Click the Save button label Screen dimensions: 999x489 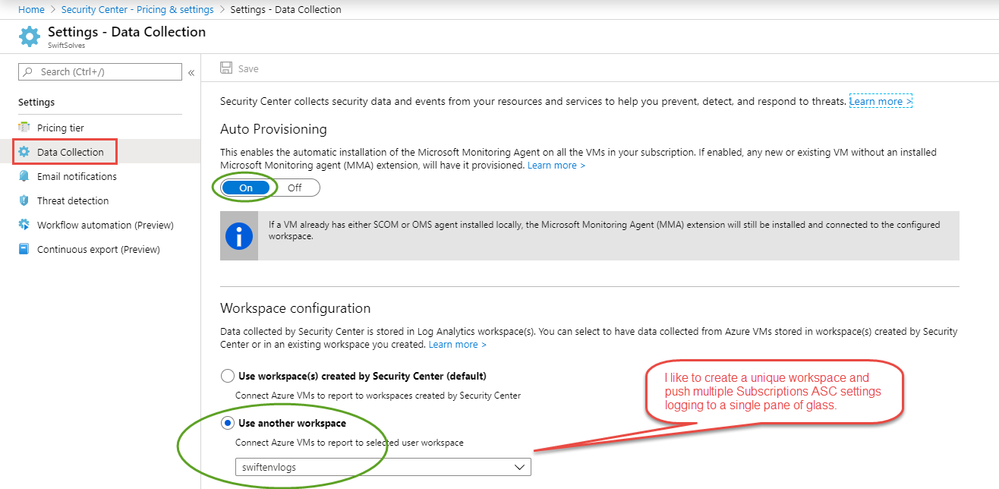pos(248,69)
